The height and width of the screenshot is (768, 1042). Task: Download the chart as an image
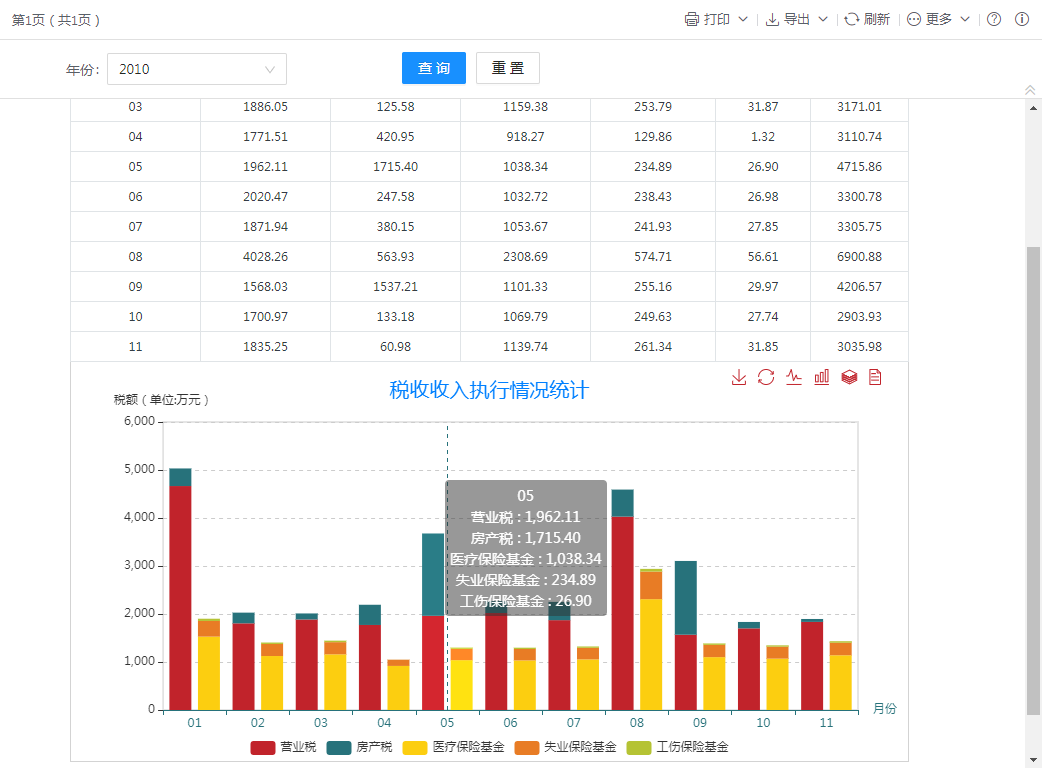tap(739, 377)
